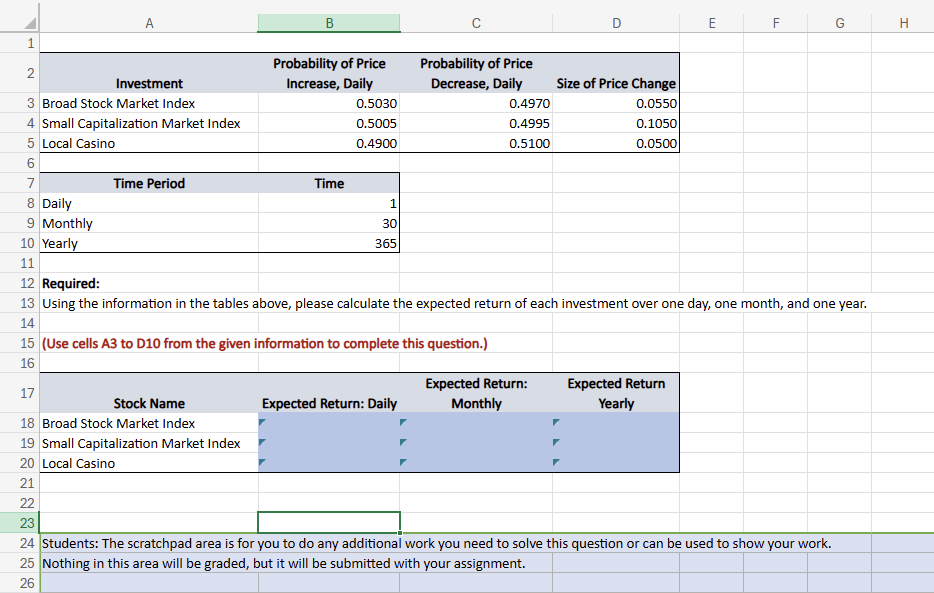This screenshot has height=593, width=934.
Task: Click Expected Return Daily input for Broad Stock Market Index
Action: (329, 423)
